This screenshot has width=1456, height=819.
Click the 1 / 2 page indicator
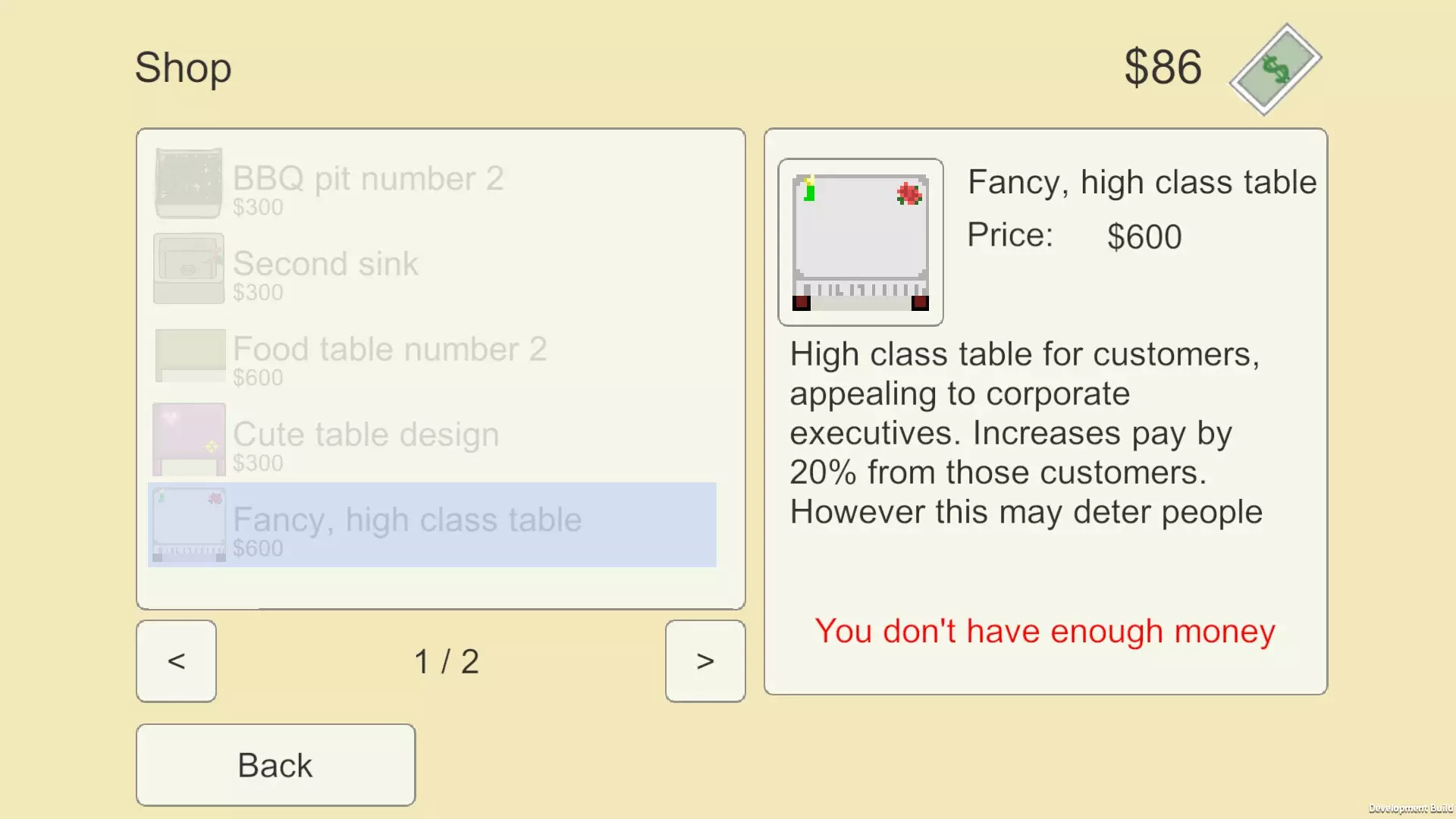click(447, 661)
